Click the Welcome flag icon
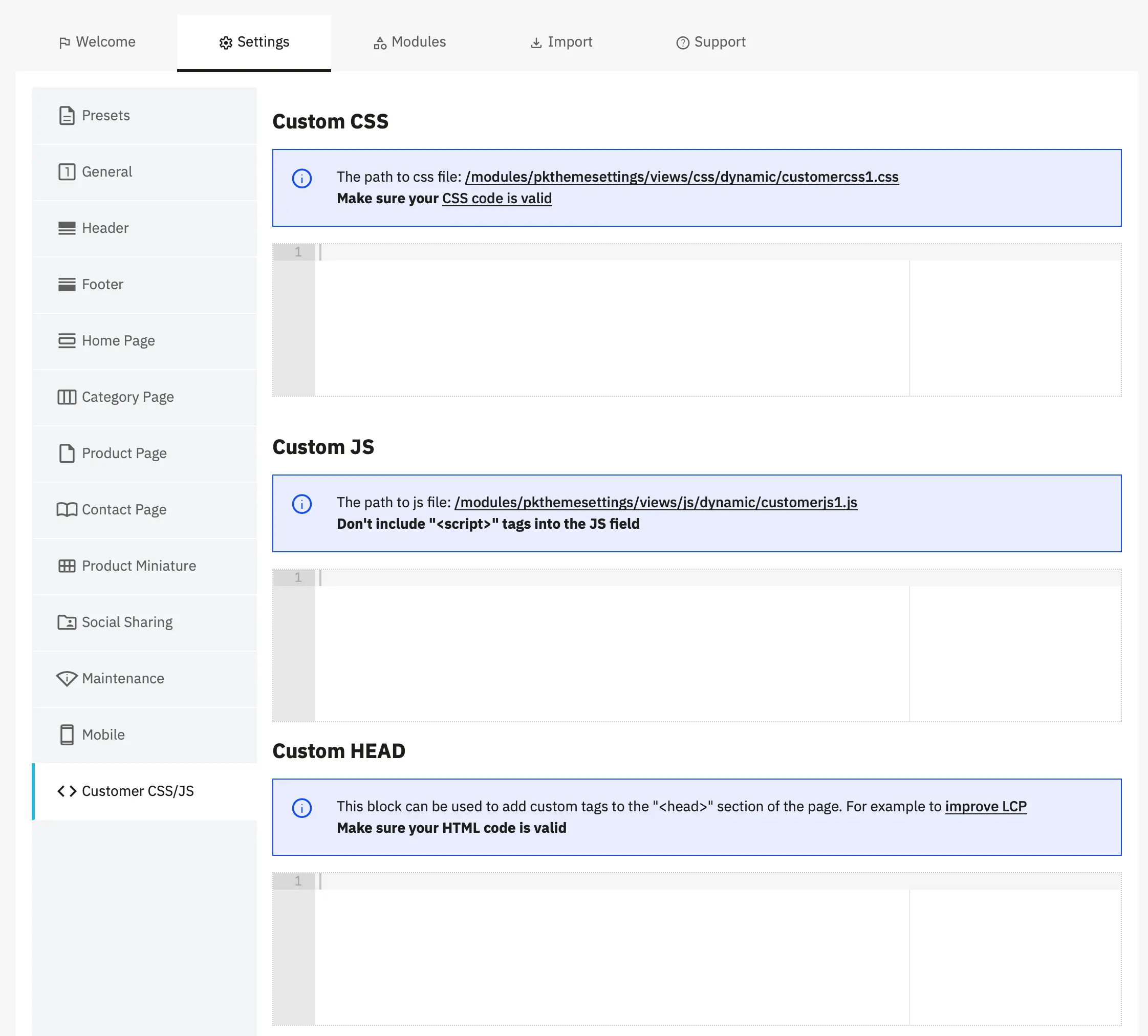Image resolution: width=1148 pixels, height=1036 pixels. (x=64, y=42)
